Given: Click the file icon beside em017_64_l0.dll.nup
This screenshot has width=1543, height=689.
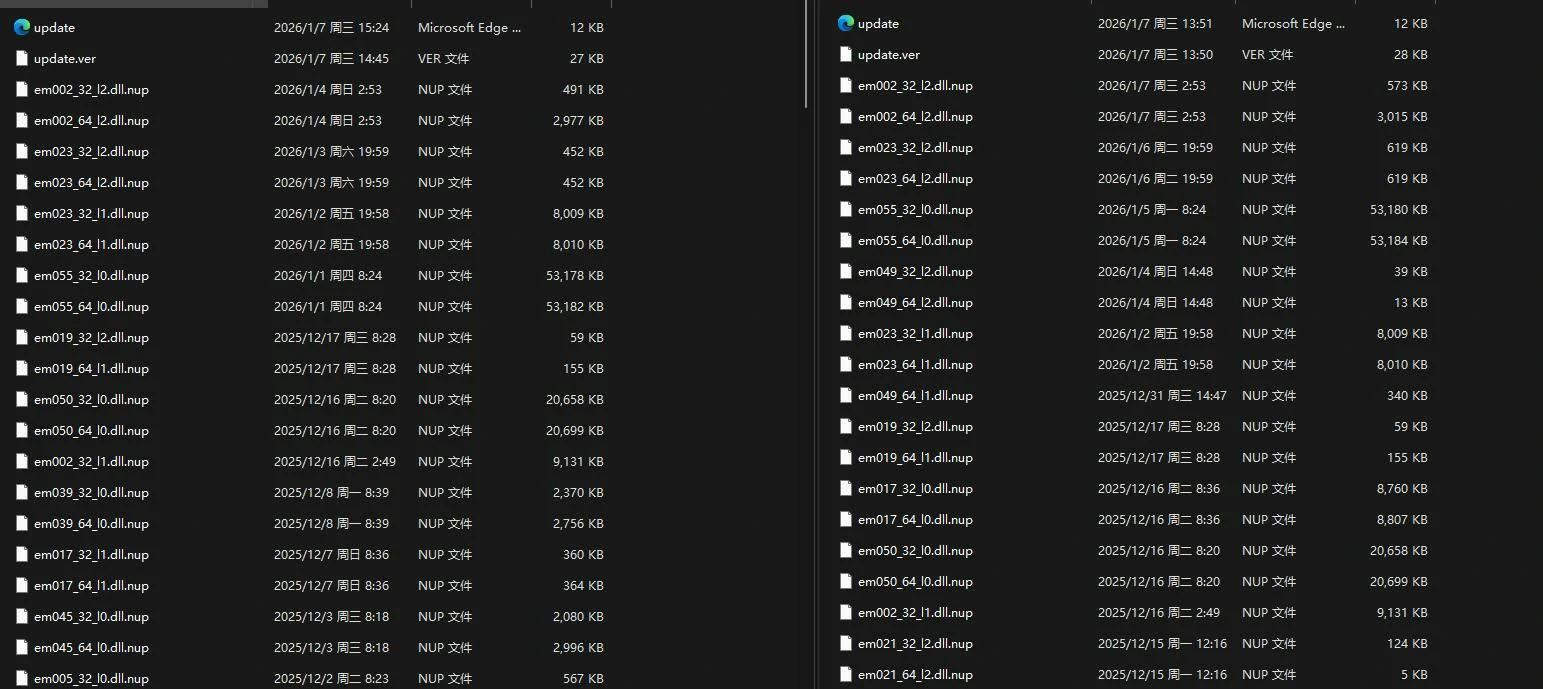Looking at the screenshot, I should [x=846, y=520].
